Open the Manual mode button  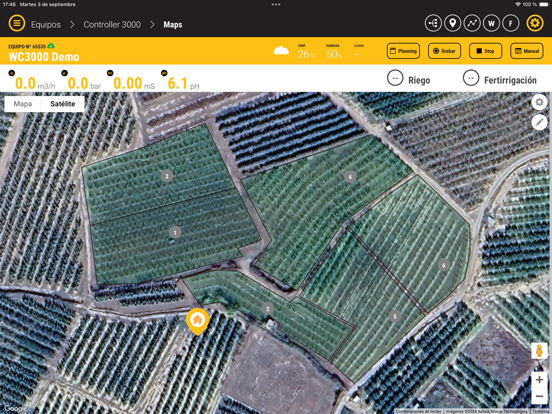(x=527, y=51)
